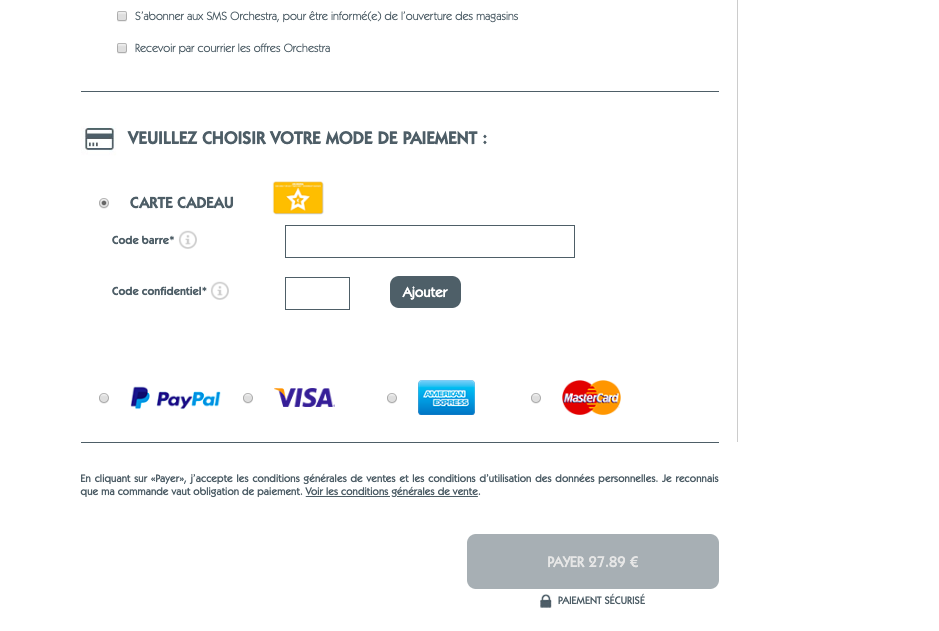939x631 pixels.
Task: Click the info icon beside Code barre
Action: 187,240
